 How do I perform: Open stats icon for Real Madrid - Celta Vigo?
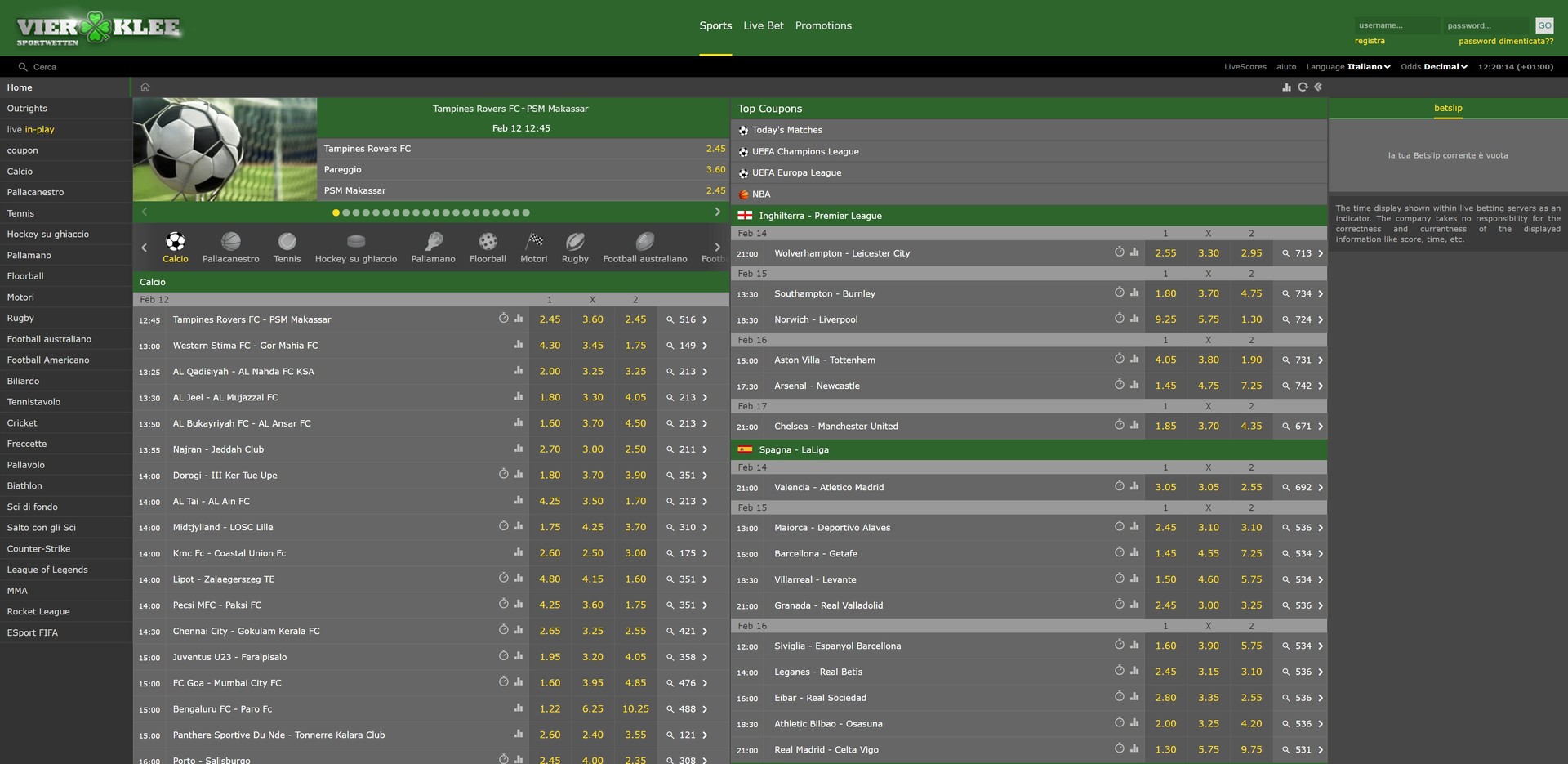tap(1134, 748)
